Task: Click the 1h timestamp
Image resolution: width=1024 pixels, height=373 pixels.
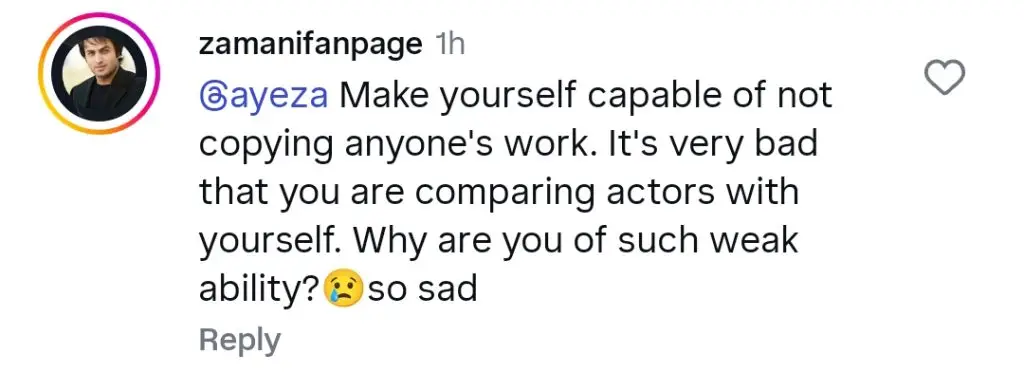Action: coord(449,44)
